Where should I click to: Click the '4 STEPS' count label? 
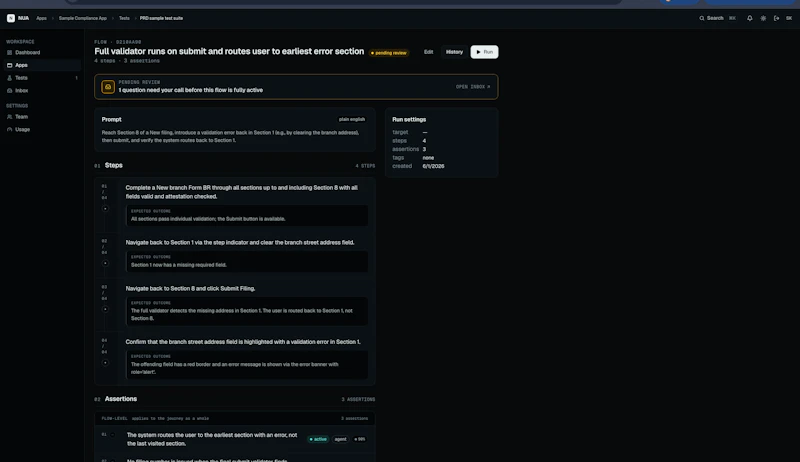click(365, 166)
